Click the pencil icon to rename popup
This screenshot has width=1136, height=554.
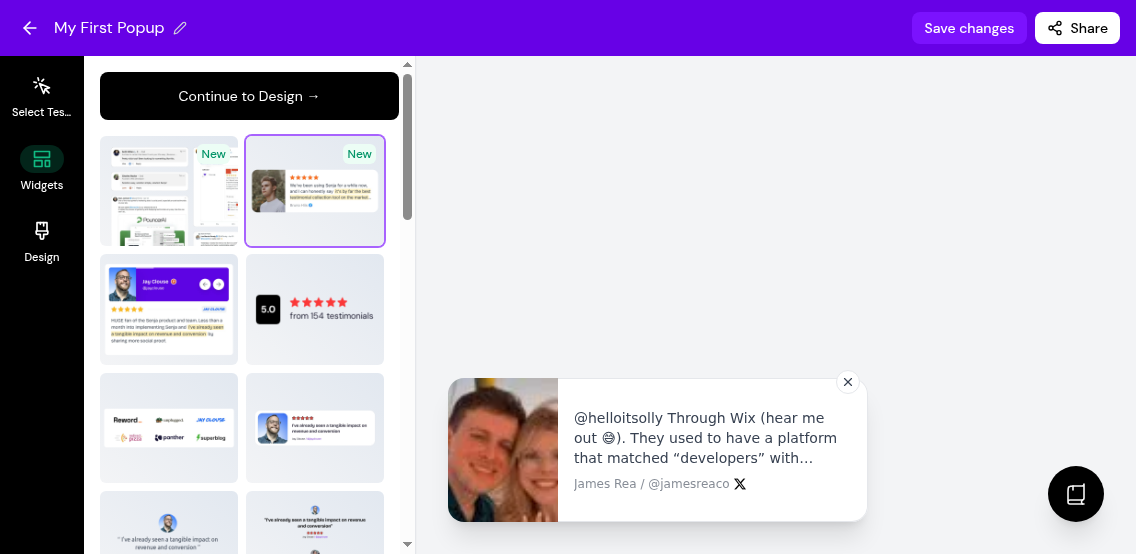[180, 28]
